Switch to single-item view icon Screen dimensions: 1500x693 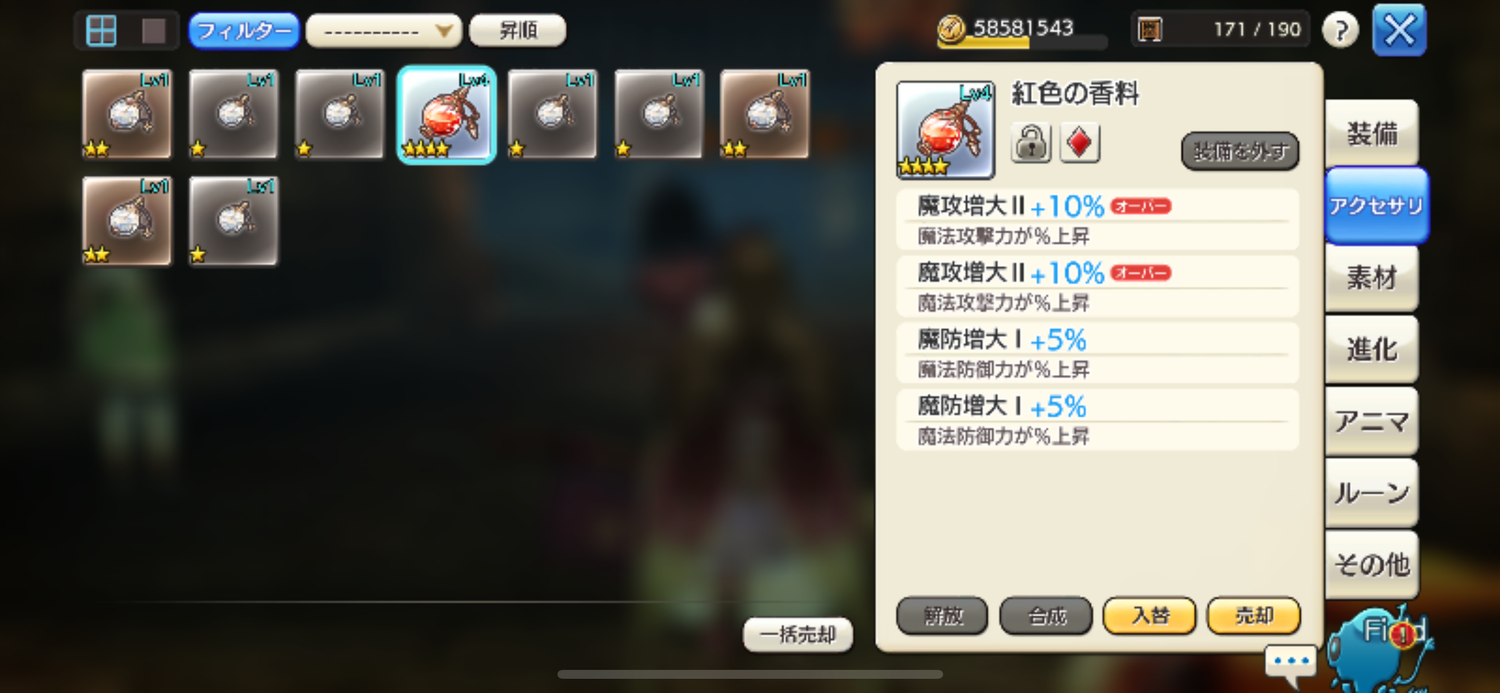[153, 30]
